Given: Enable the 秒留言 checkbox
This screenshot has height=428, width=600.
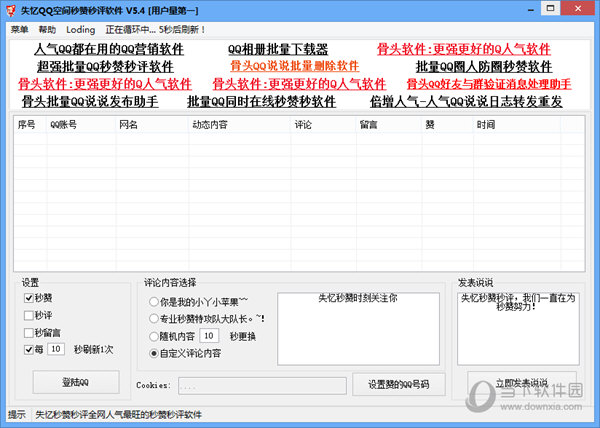Looking at the screenshot, I should coord(28,333).
